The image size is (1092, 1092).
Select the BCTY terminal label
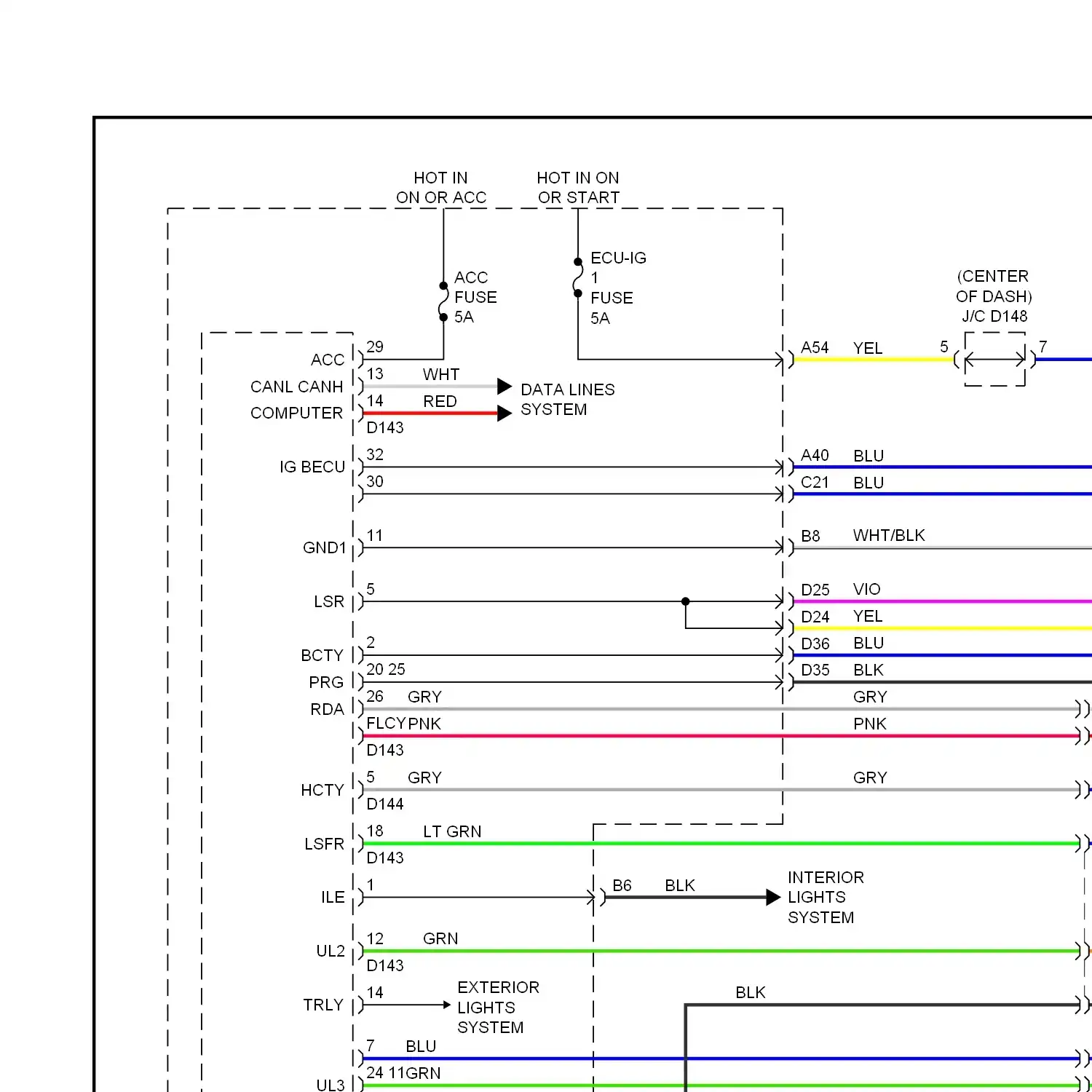pyautogui.click(x=322, y=655)
